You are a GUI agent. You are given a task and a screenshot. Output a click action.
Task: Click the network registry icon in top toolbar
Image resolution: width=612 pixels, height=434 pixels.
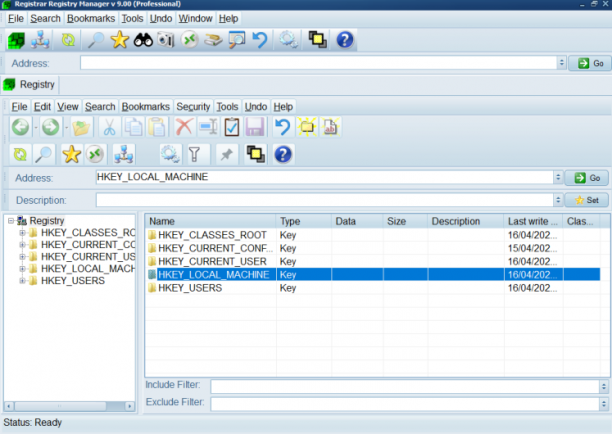(x=40, y=40)
